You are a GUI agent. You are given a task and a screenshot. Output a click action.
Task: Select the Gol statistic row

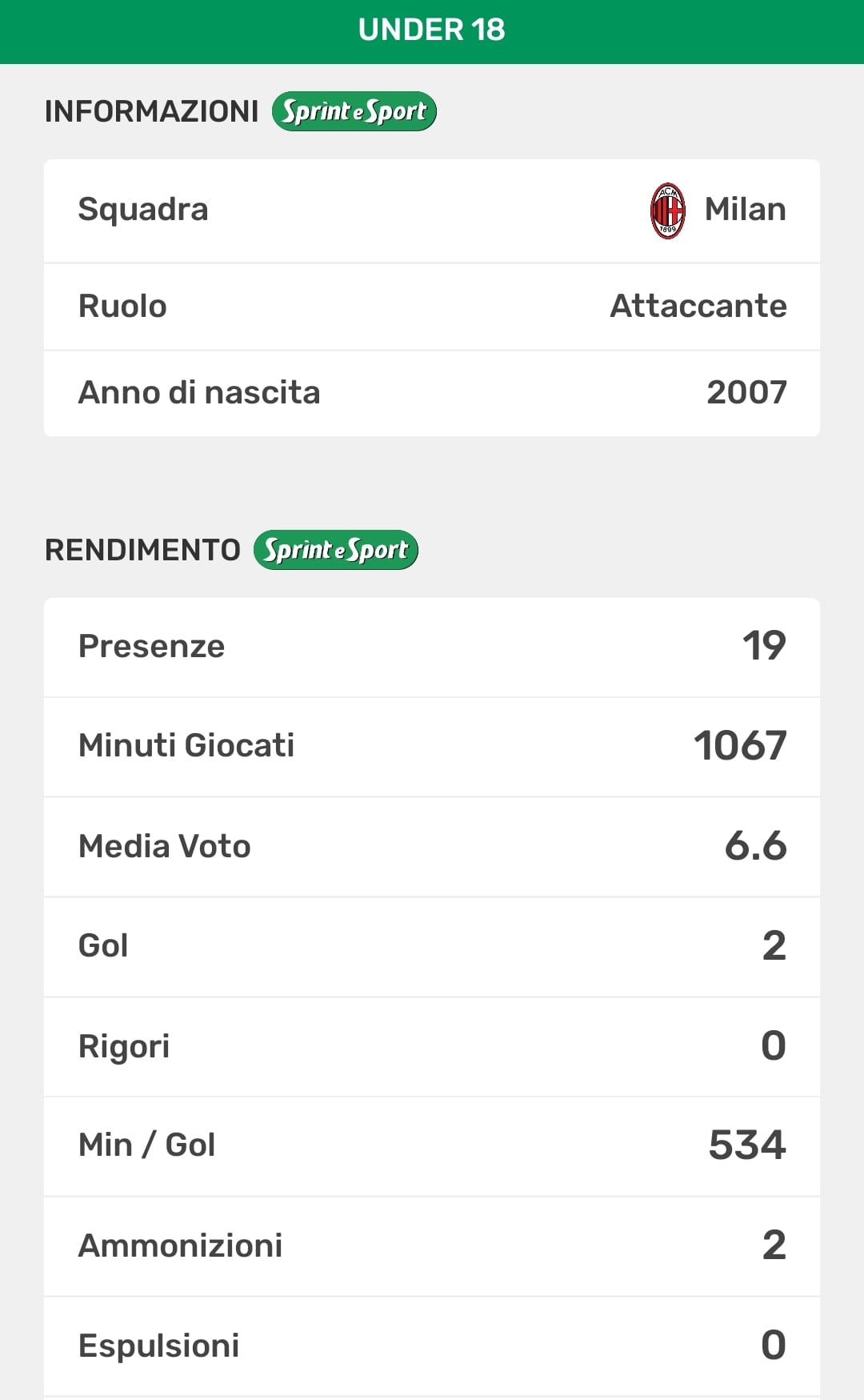432,946
